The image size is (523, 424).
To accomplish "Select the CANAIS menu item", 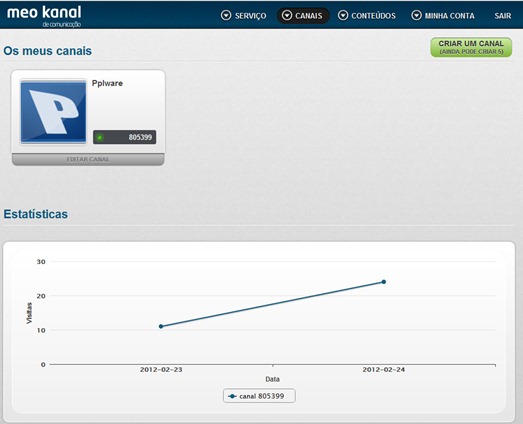I will pyautogui.click(x=303, y=15).
